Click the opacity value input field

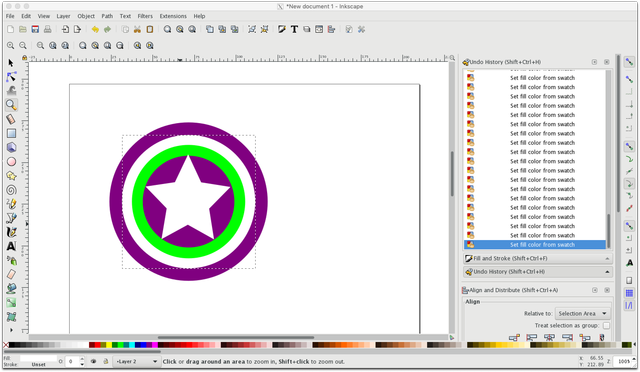coord(72,361)
